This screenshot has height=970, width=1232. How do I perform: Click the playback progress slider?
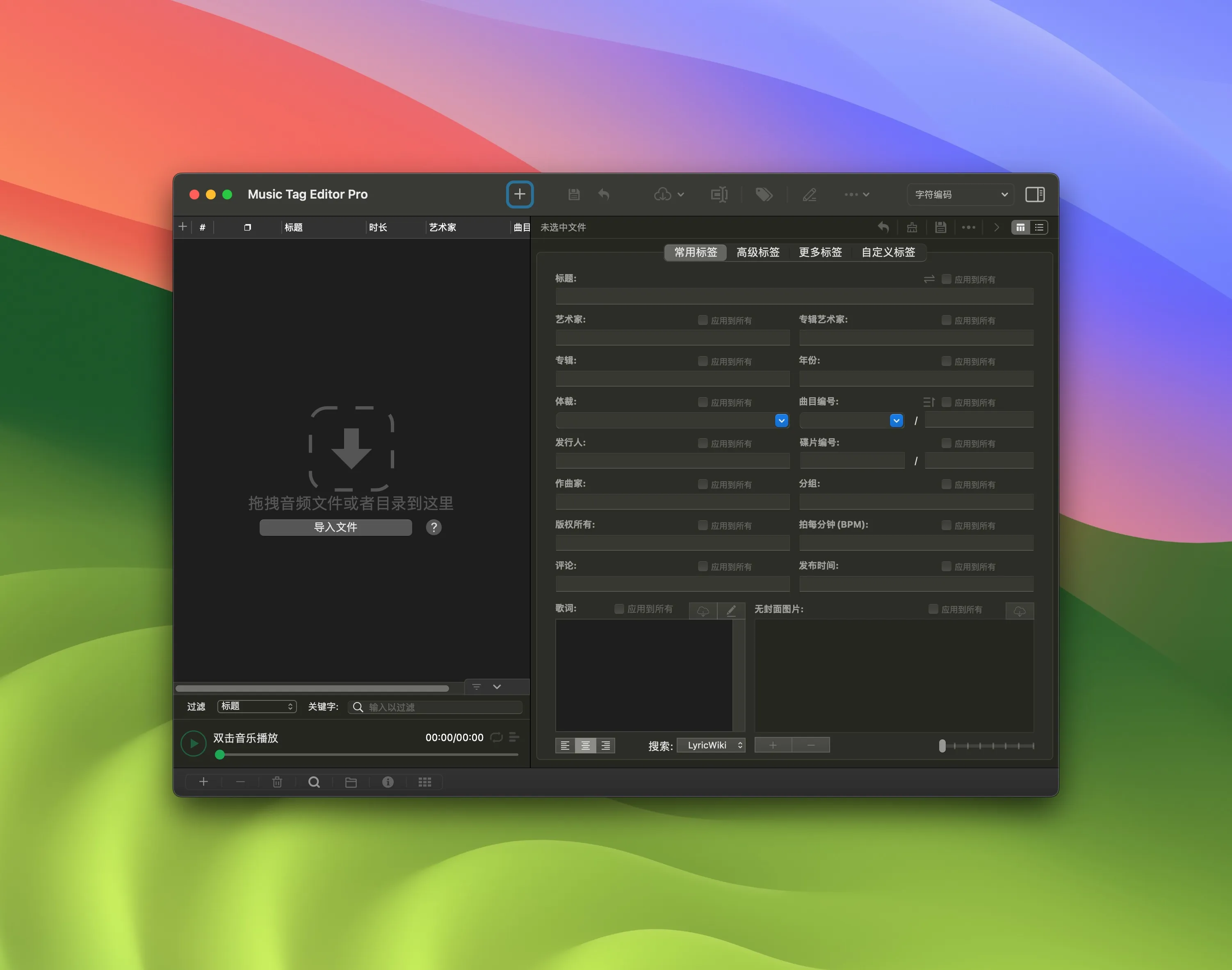pos(367,755)
